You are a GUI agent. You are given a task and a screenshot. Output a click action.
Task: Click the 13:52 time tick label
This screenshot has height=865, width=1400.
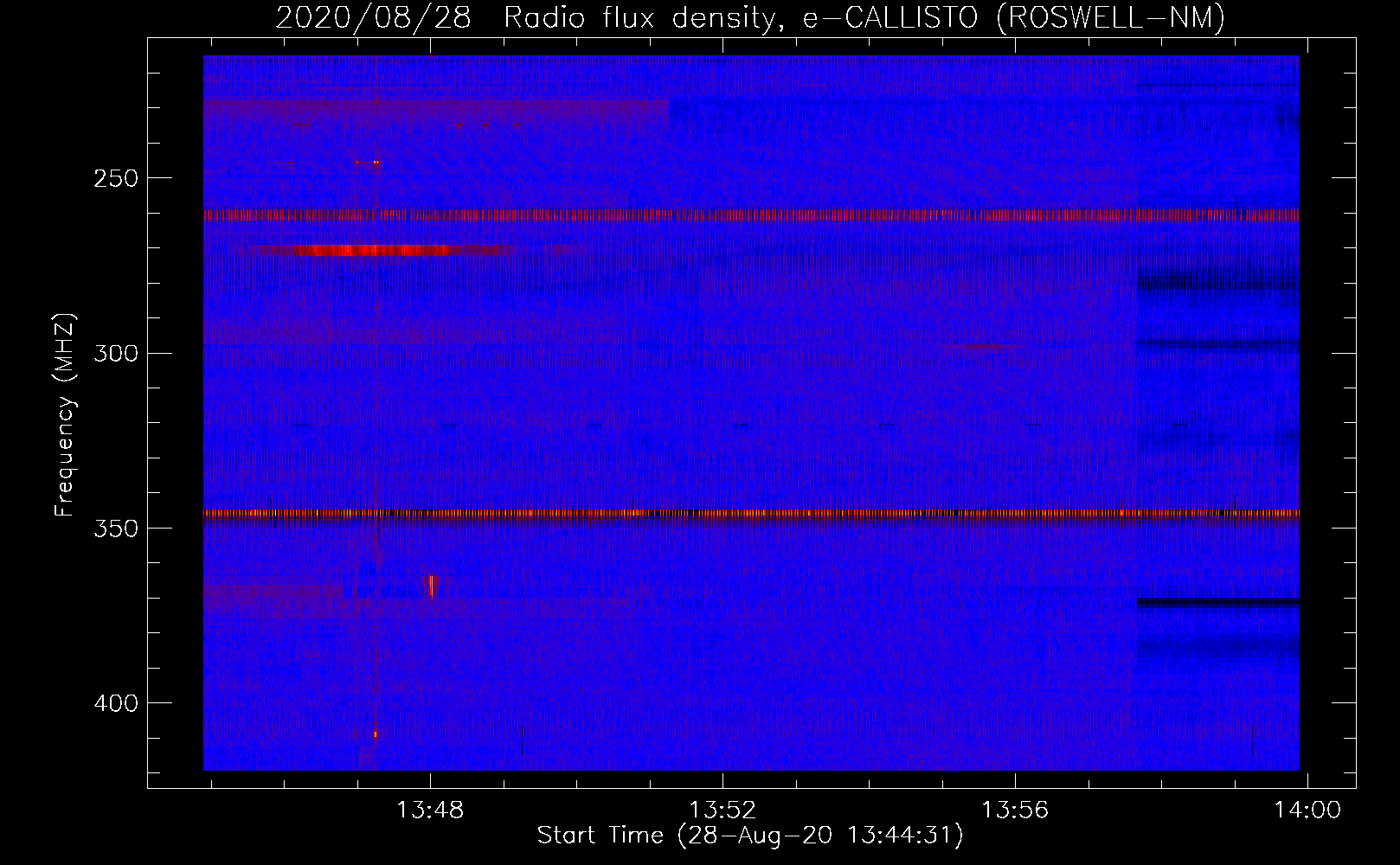click(x=722, y=810)
